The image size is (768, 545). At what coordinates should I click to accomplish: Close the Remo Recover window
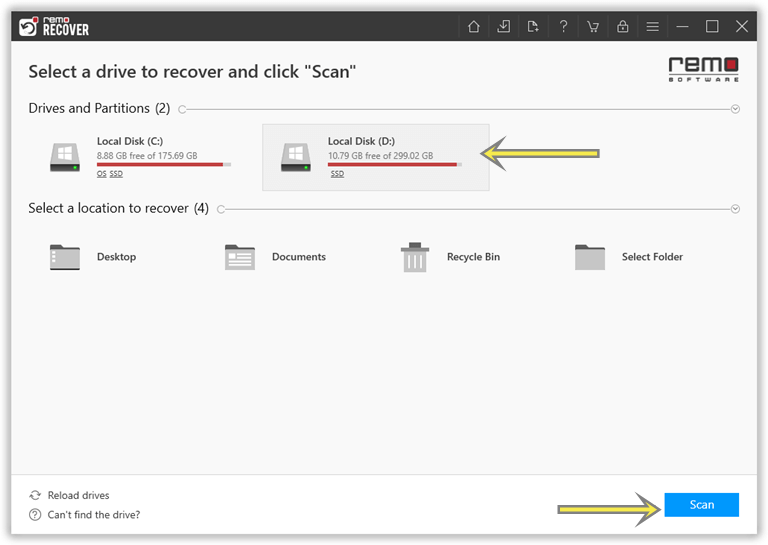pos(742,26)
